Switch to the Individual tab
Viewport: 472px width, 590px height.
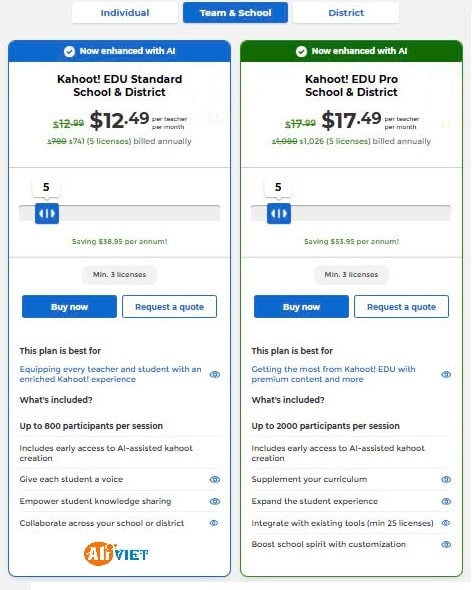[x=125, y=13]
